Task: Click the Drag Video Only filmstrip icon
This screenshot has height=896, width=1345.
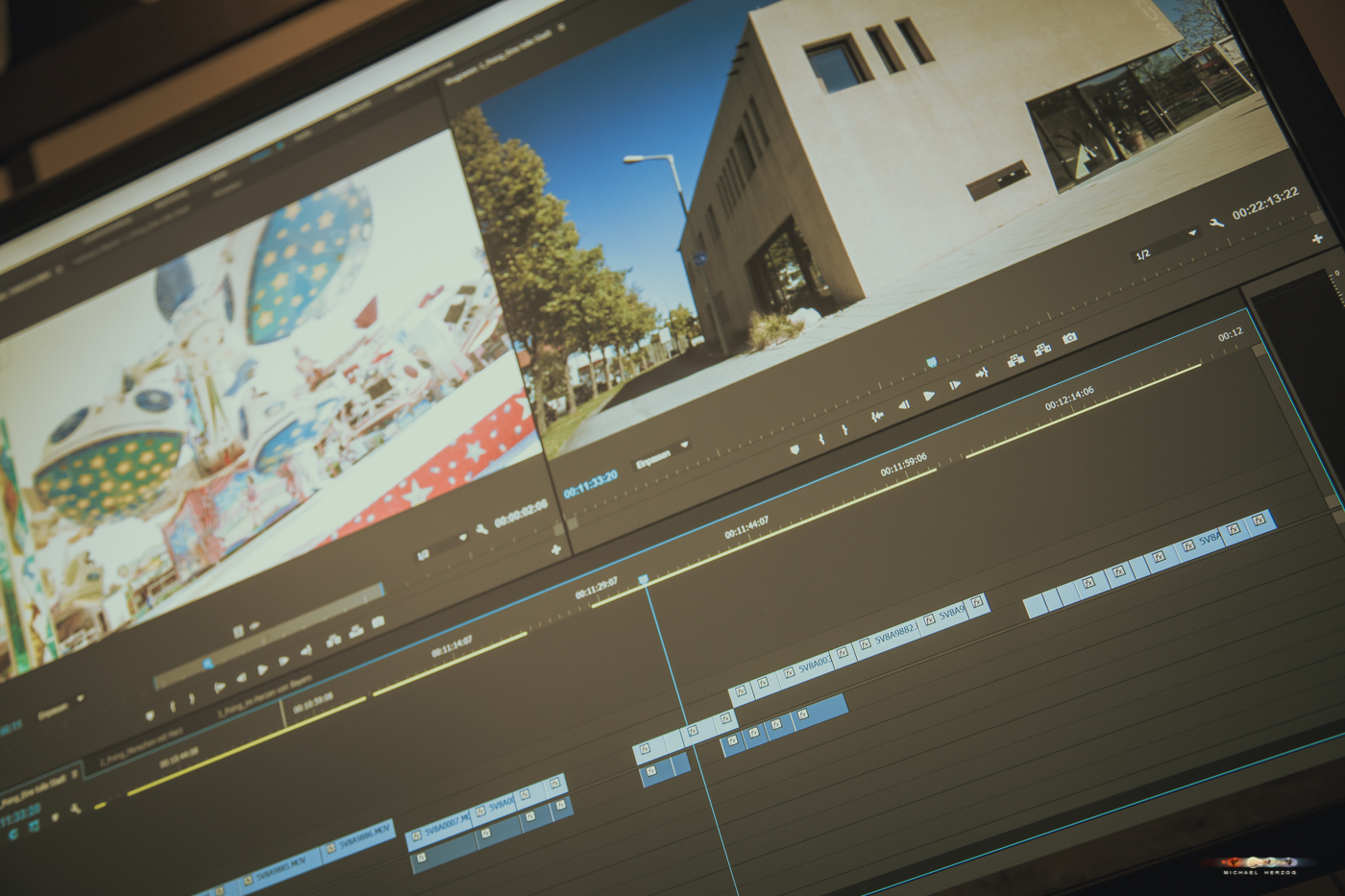Action: tap(238, 631)
